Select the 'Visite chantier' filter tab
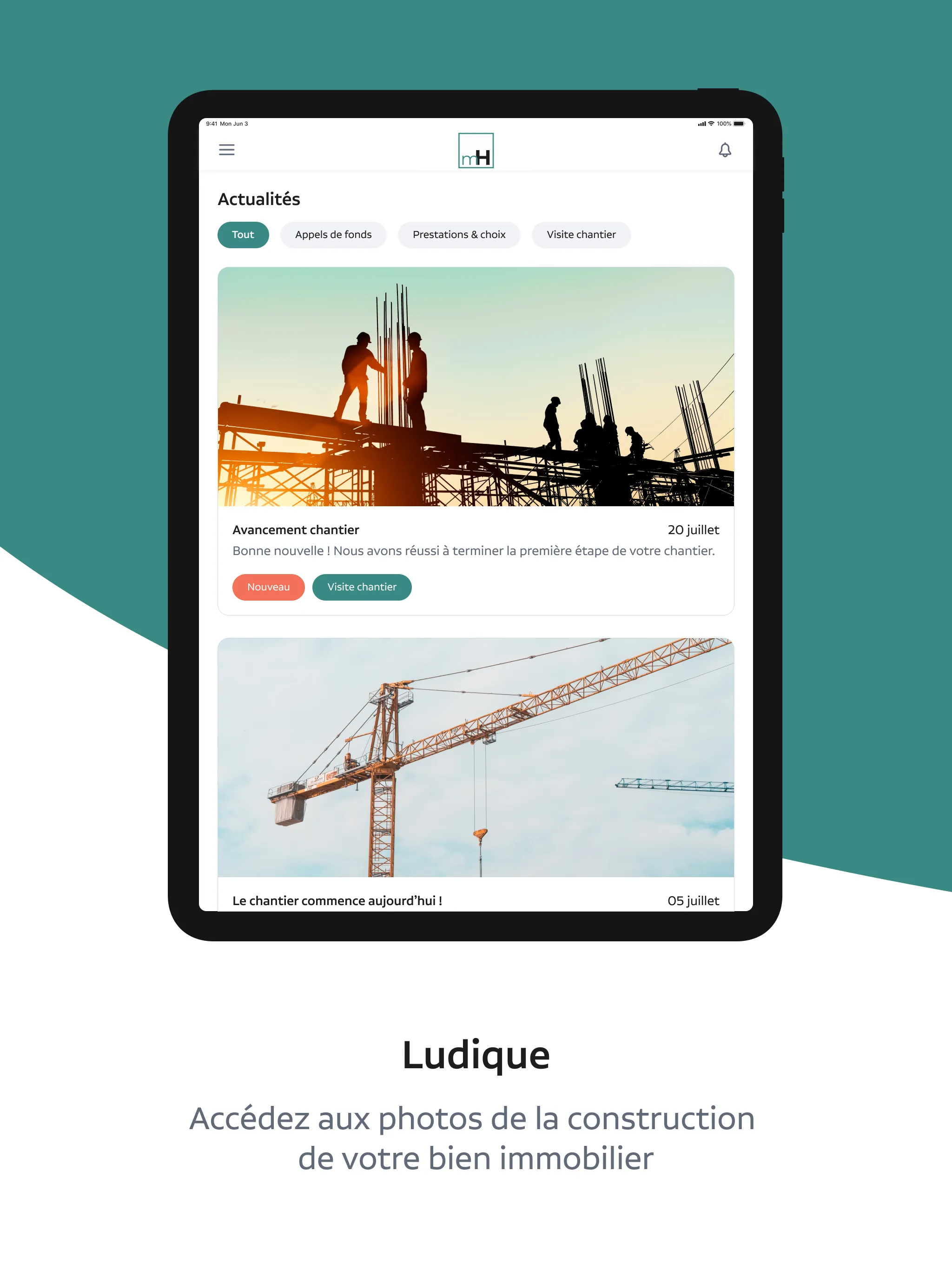Image resolution: width=952 pixels, height=1270 pixels. 580,234
